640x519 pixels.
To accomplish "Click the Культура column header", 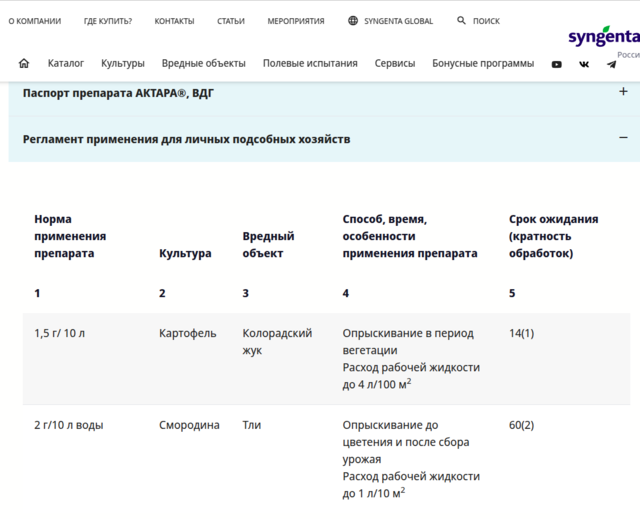I will 185,253.
